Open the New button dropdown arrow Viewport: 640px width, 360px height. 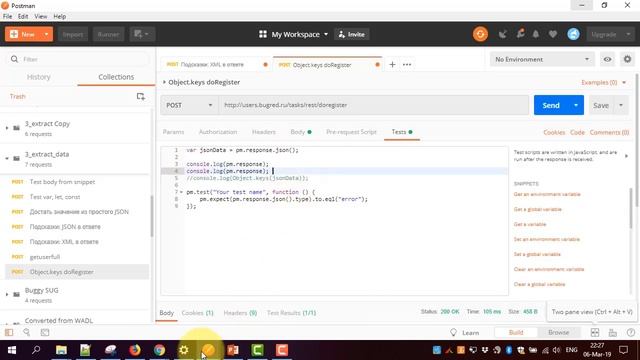pyautogui.click(x=46, y=34)
